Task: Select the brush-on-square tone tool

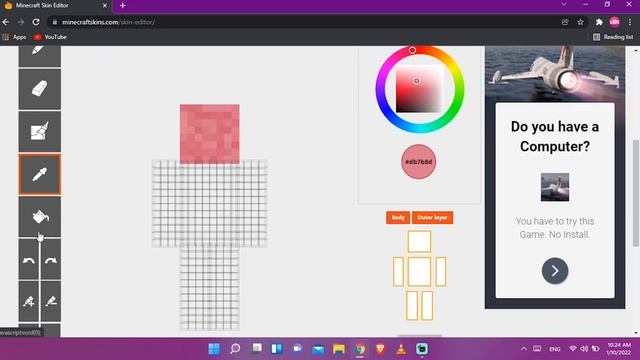Action: click(40, 131)
